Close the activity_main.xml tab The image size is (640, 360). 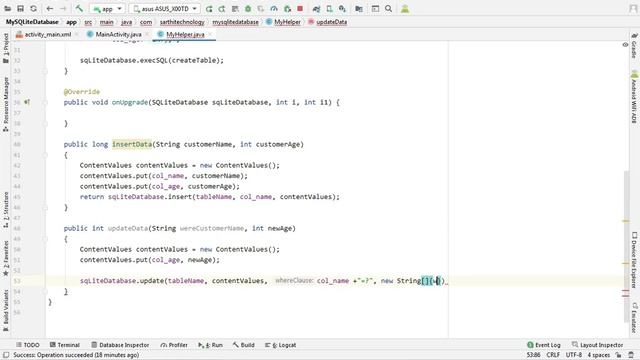[x=77, y=35]
